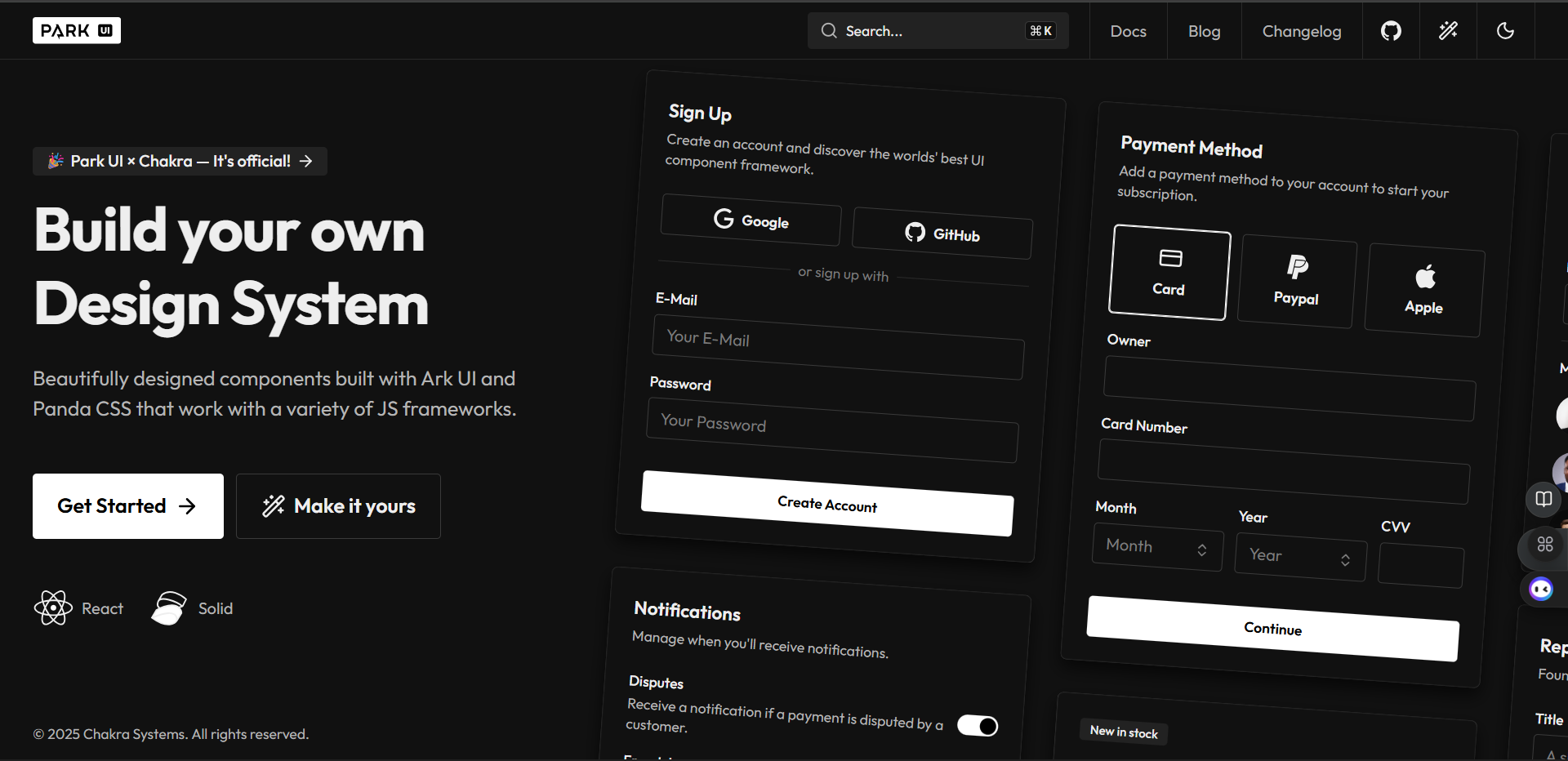The width and height of the screenshot is (1568, 761).
Task: Click the React text label
Action: coord(102,608)
